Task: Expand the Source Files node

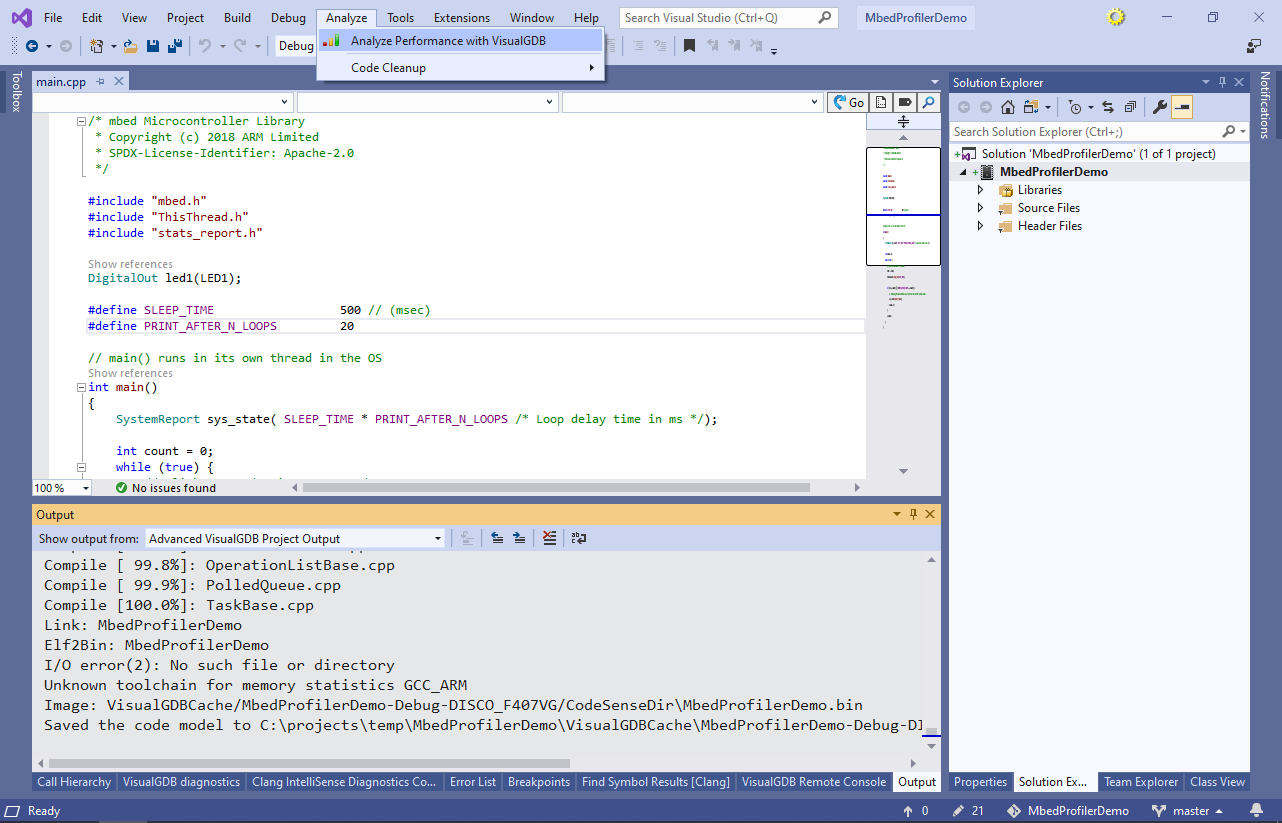Action: [981, 208]
